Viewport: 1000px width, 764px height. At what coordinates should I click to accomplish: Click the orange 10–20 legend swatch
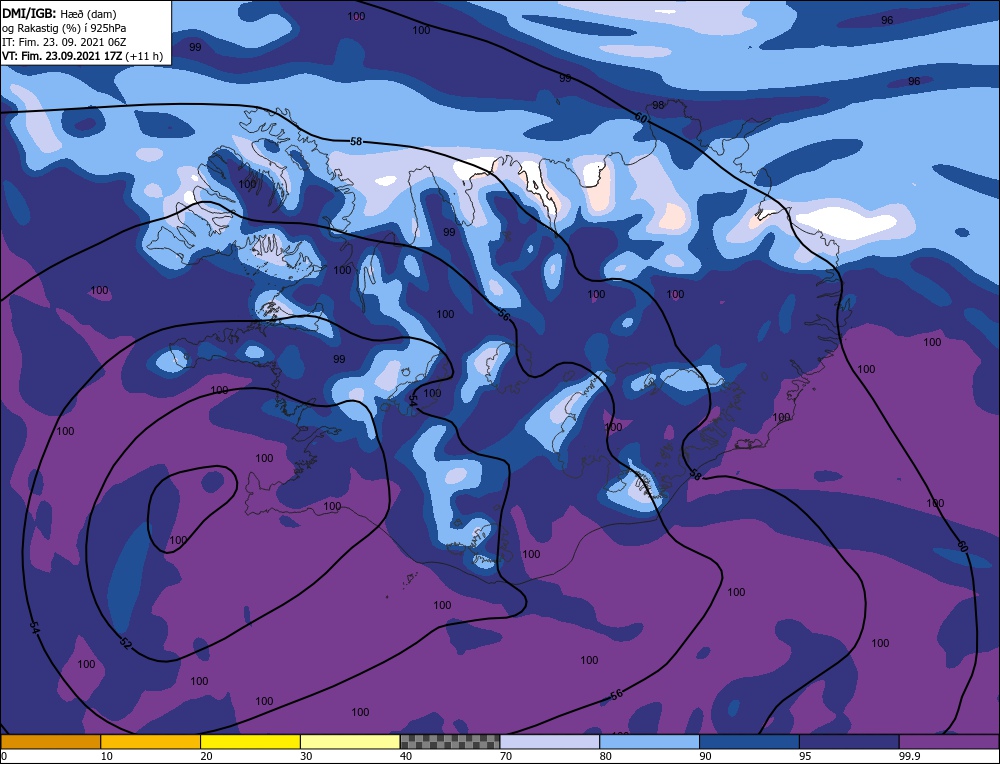151,741
